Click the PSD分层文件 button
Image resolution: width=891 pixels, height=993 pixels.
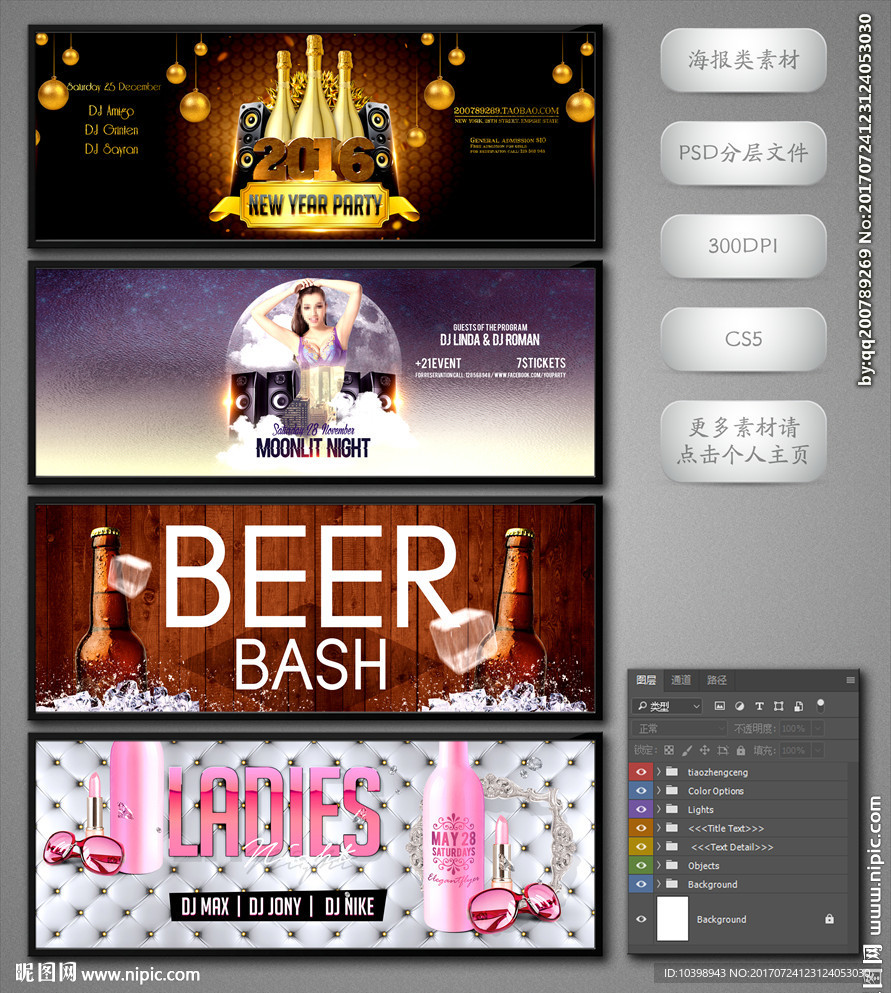[x=743, y=154]
